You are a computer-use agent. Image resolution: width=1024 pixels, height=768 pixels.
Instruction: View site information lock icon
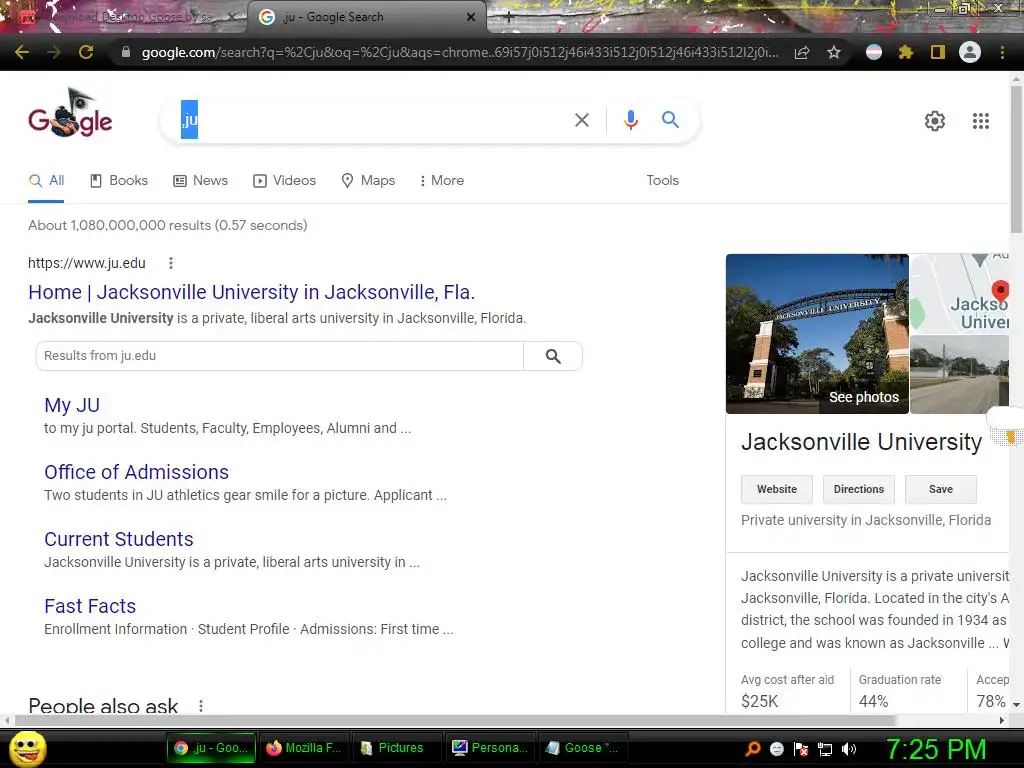tap(126, 52)
